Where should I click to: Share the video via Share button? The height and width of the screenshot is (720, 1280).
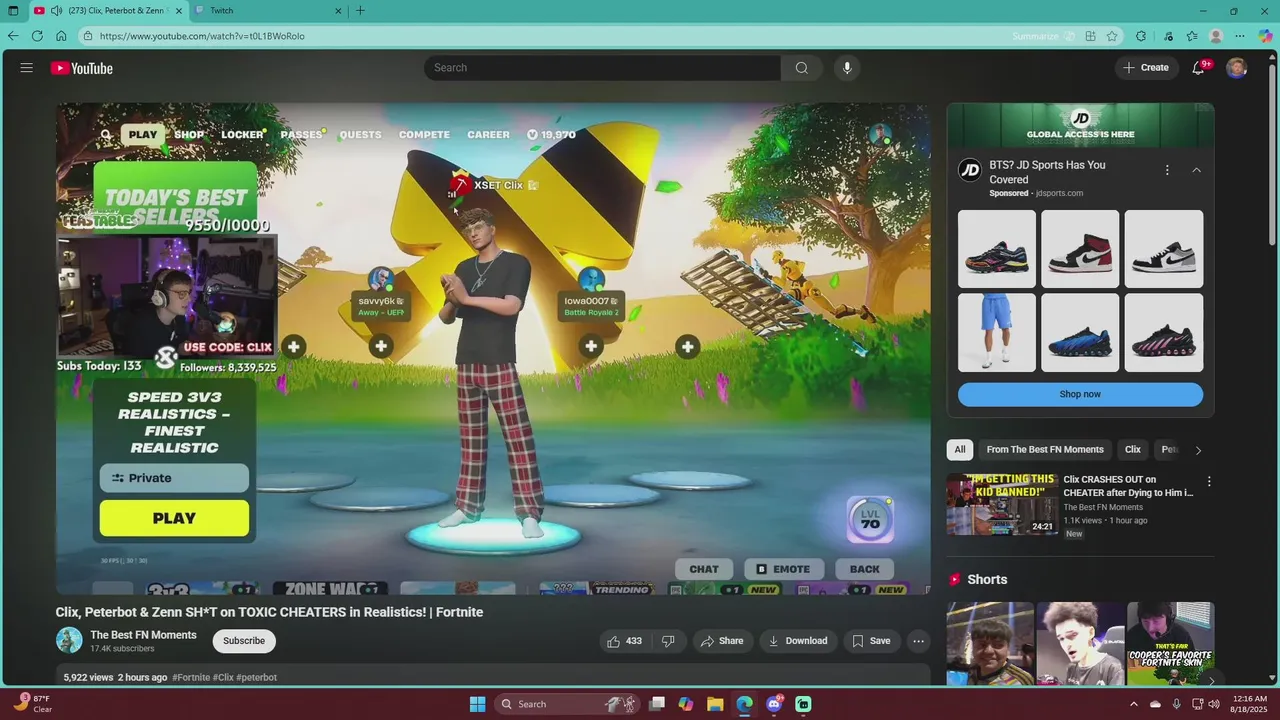721,641
